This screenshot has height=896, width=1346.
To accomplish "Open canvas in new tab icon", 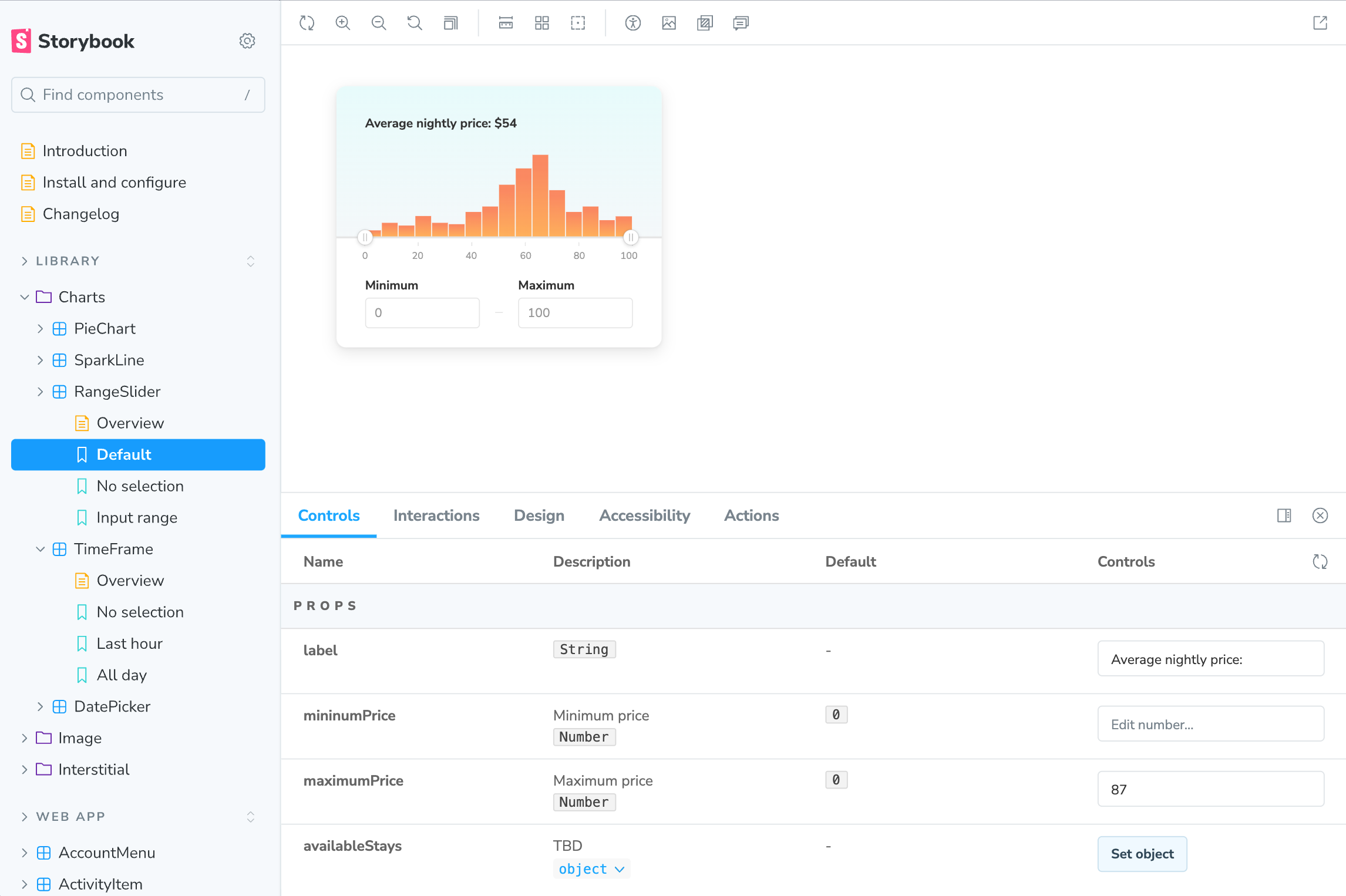I will (1320, 23).
